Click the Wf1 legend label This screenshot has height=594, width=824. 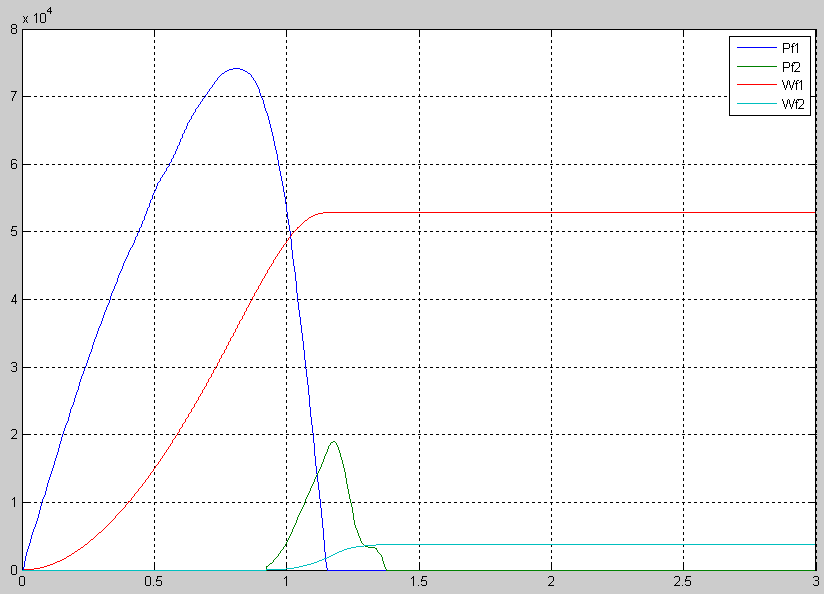(x=792, y=85)
